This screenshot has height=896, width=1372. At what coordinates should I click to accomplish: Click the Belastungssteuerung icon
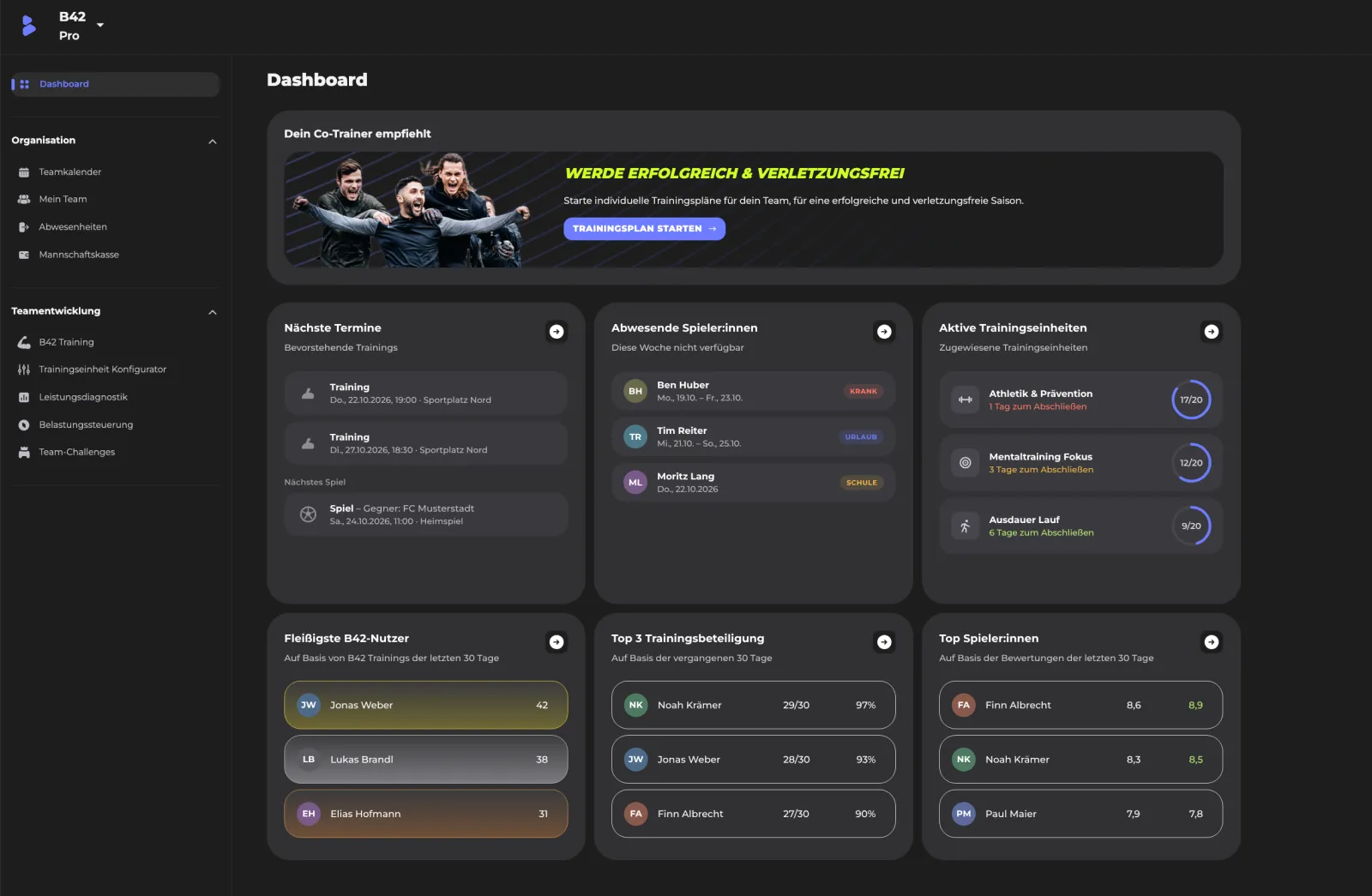(24, 424)
